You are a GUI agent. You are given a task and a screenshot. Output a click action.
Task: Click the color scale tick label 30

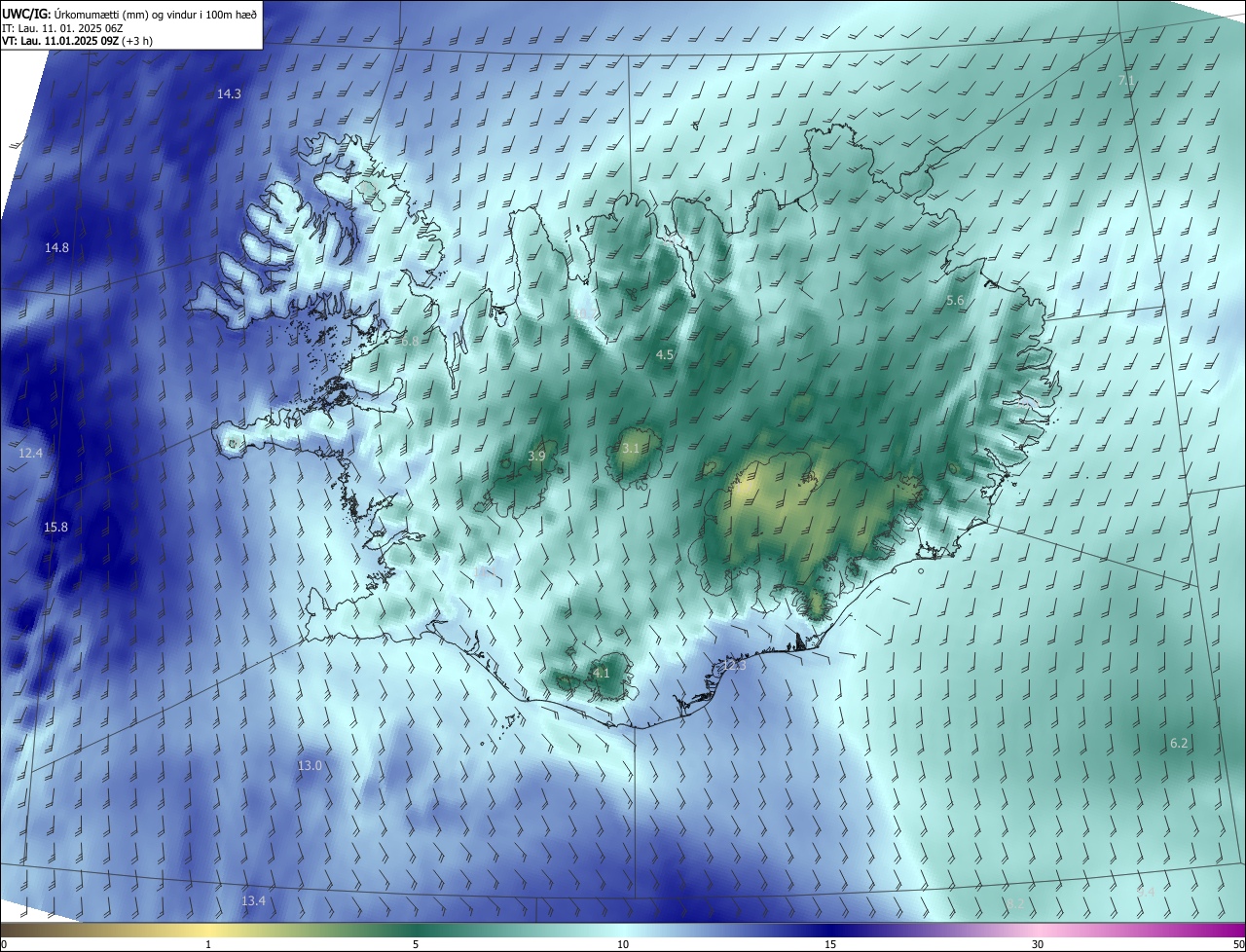pyautogui.click(x=1038, y=945)
